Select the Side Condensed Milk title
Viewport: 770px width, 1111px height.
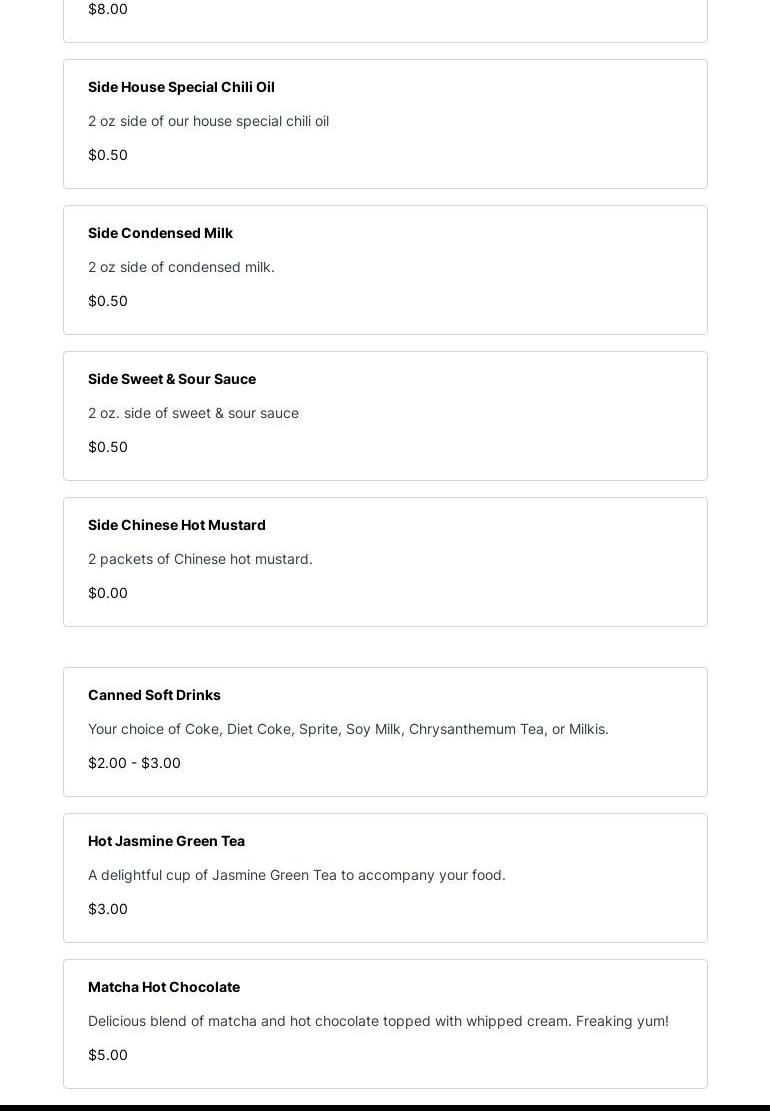point(160,233)
